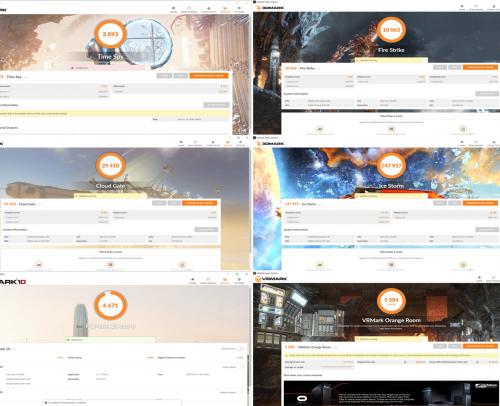Open Options gear in Time Spy window
Screen dimensions: 500x406
tap(239, 9)
